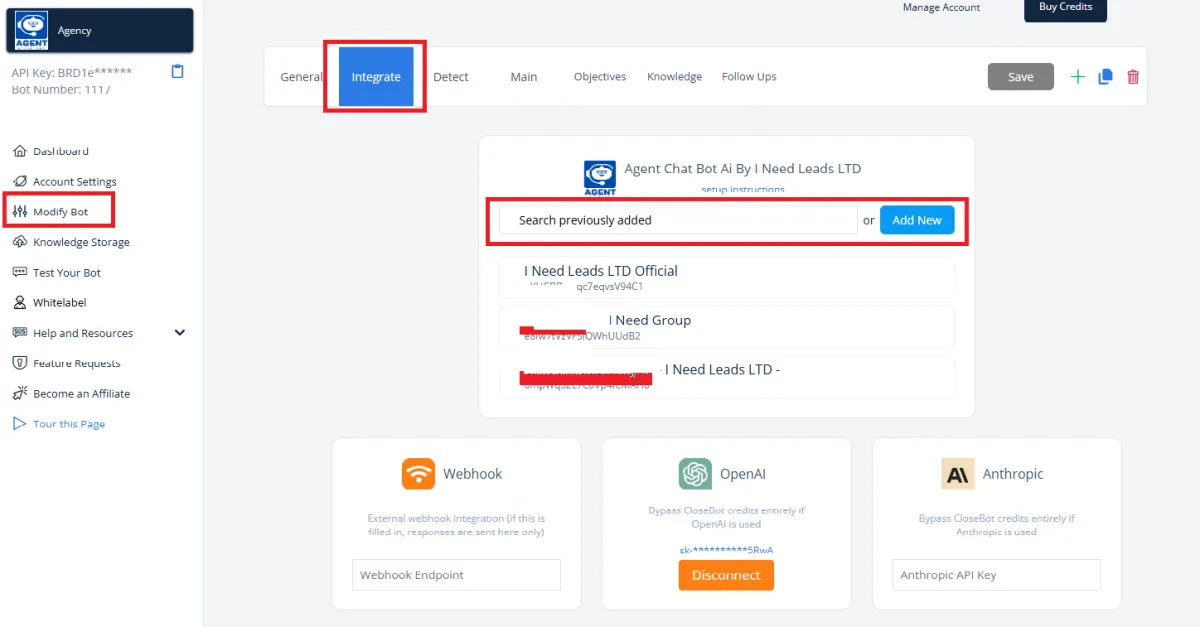Click the Agent Chat Bot logo in card
This screenshot has width=1200, height=627.
600,177
